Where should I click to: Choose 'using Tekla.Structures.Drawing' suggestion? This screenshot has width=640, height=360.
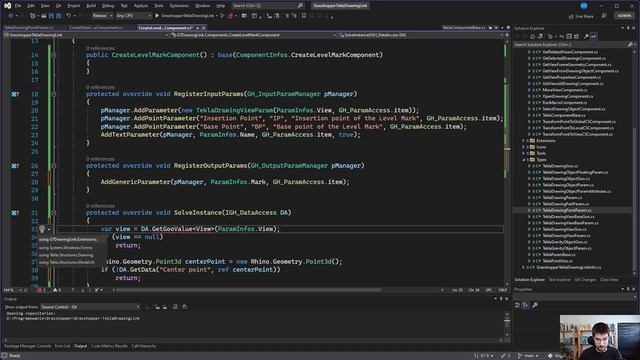[x=66, y=255]
